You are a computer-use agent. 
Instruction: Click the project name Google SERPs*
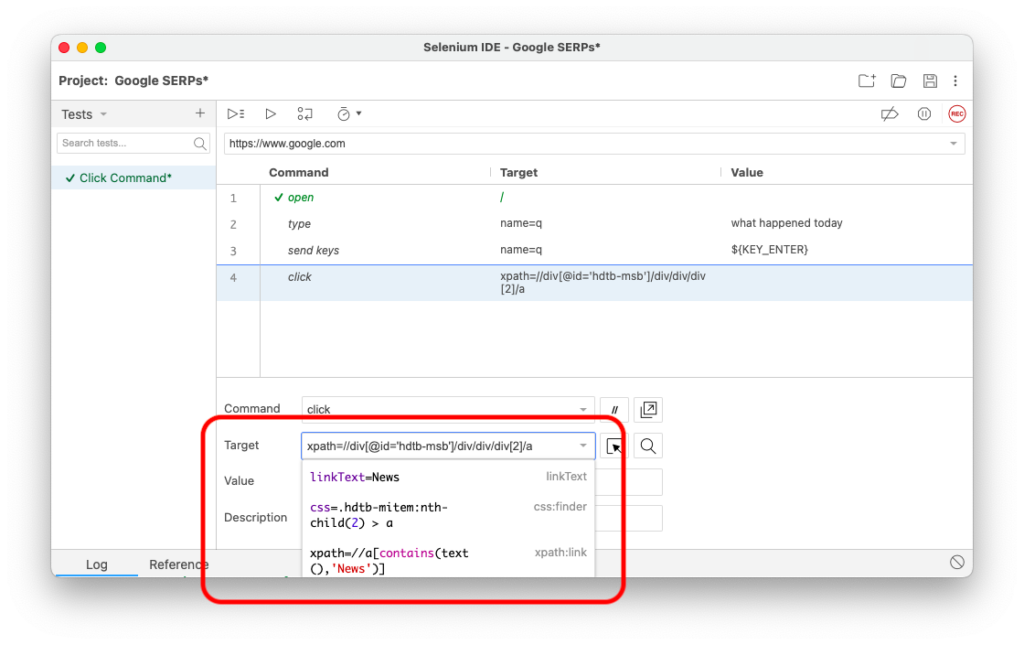(x=161, y=80)
